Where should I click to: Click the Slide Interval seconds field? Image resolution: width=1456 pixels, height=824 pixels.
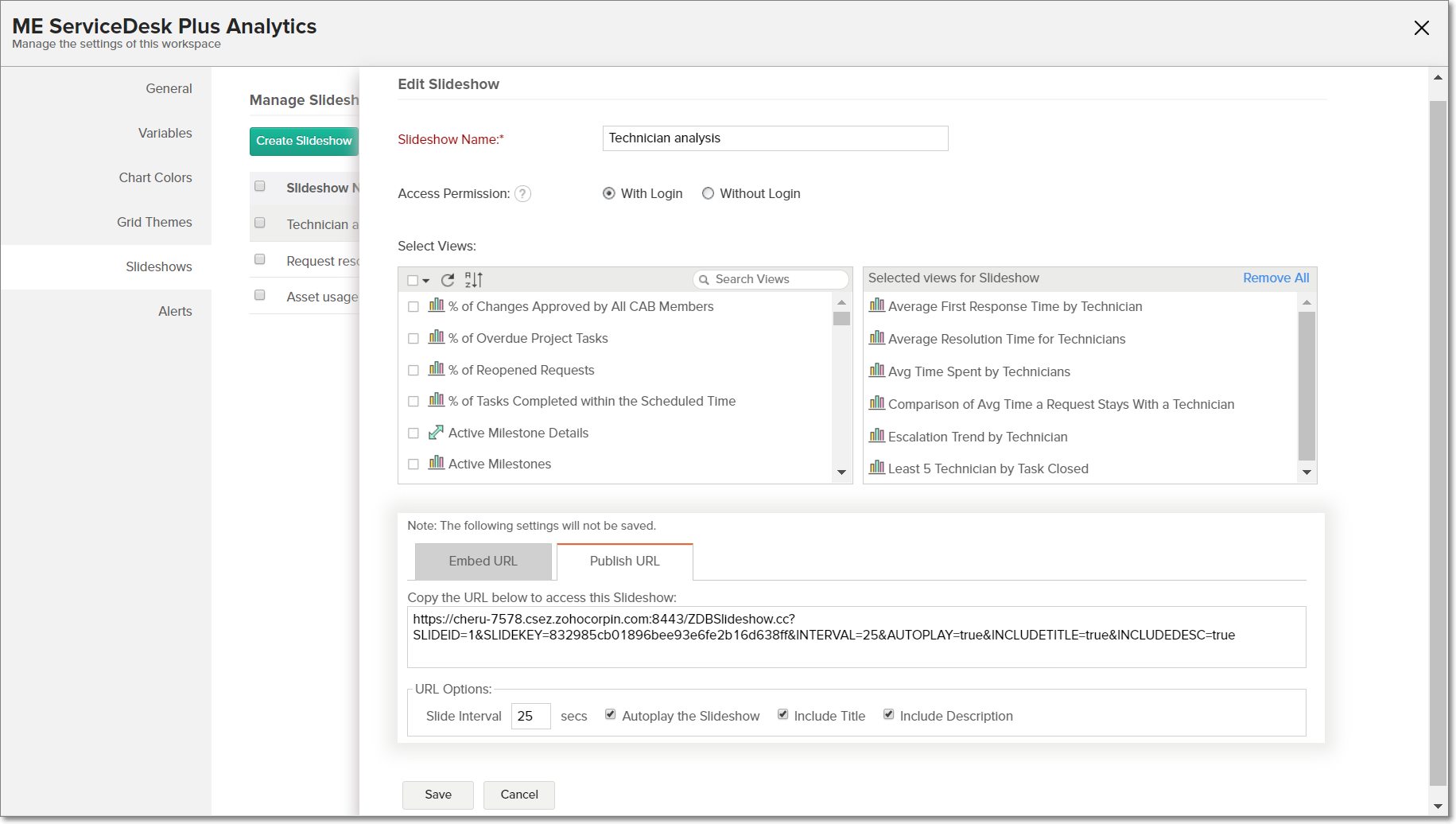tap(530, 716)
